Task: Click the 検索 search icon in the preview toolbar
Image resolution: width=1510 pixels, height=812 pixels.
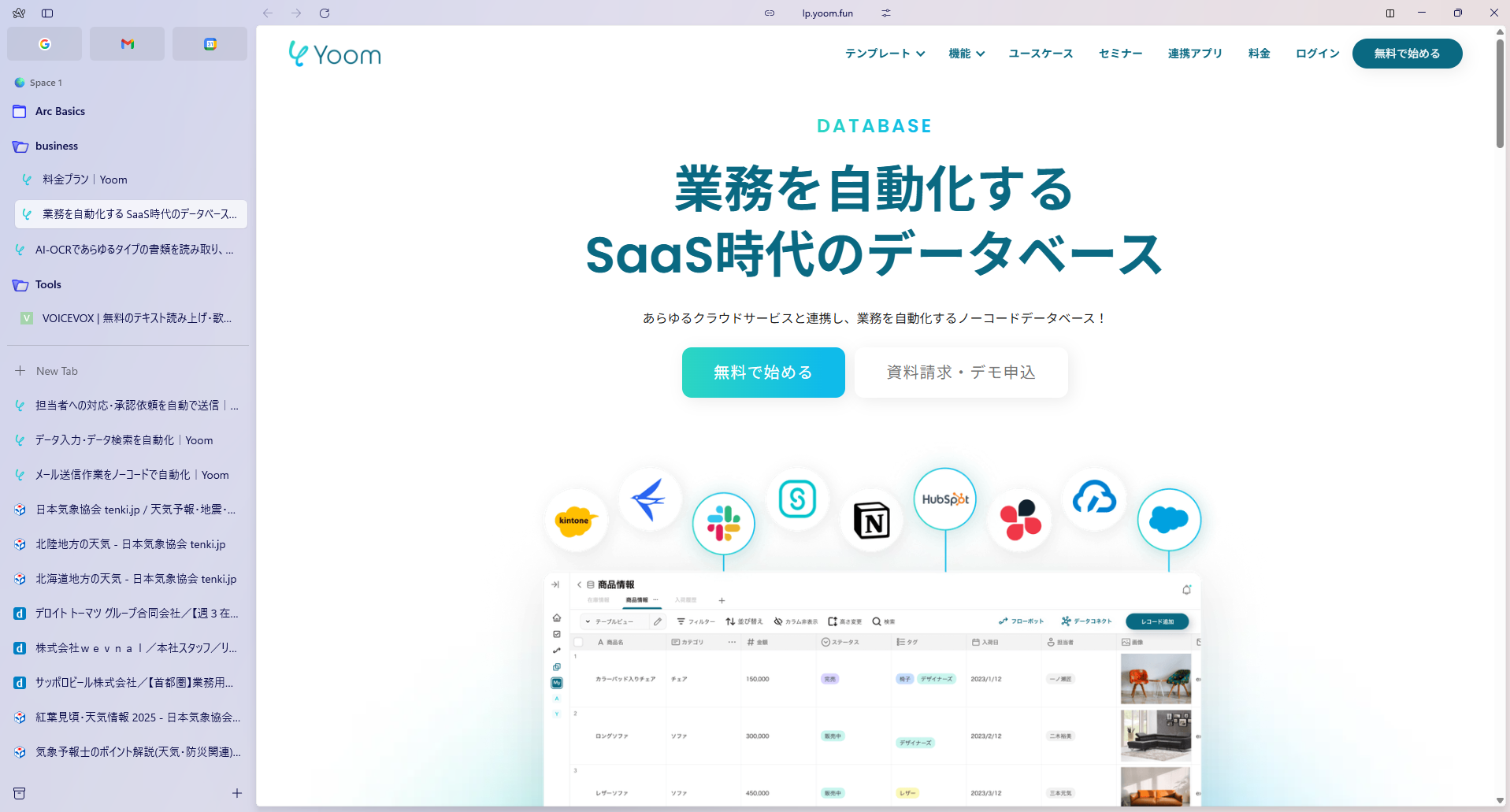Action: [x=883, y=621]
